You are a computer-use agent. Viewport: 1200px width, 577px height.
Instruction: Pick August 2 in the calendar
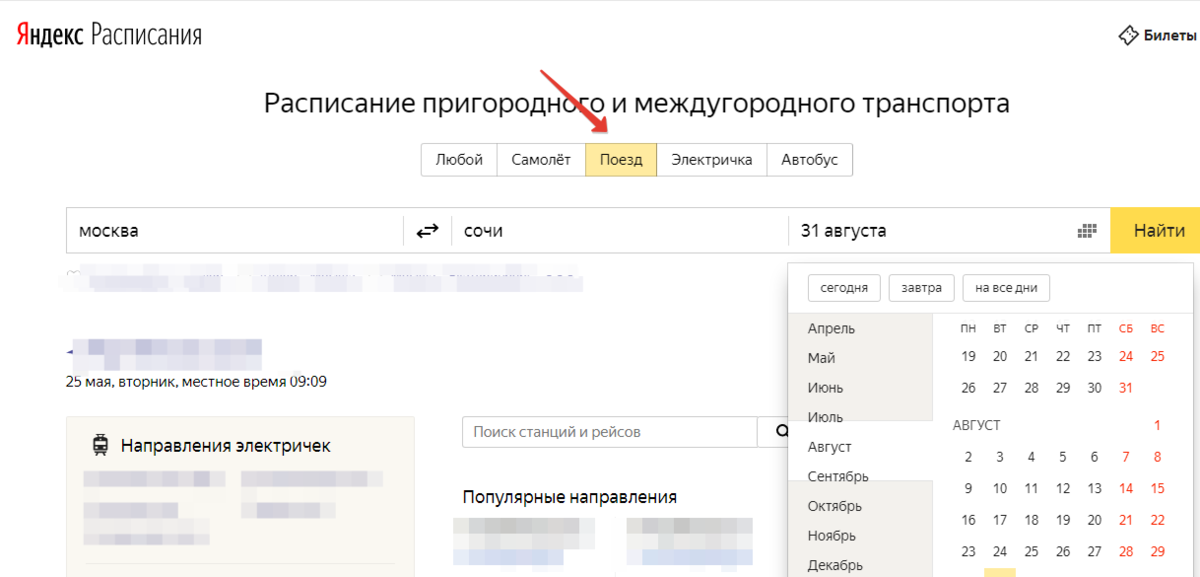(x=968, y=457)
